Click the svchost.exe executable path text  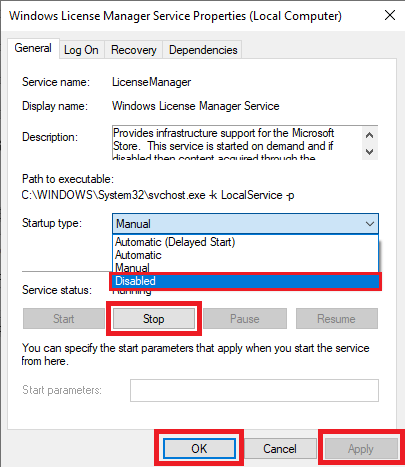tap(158, 195)
